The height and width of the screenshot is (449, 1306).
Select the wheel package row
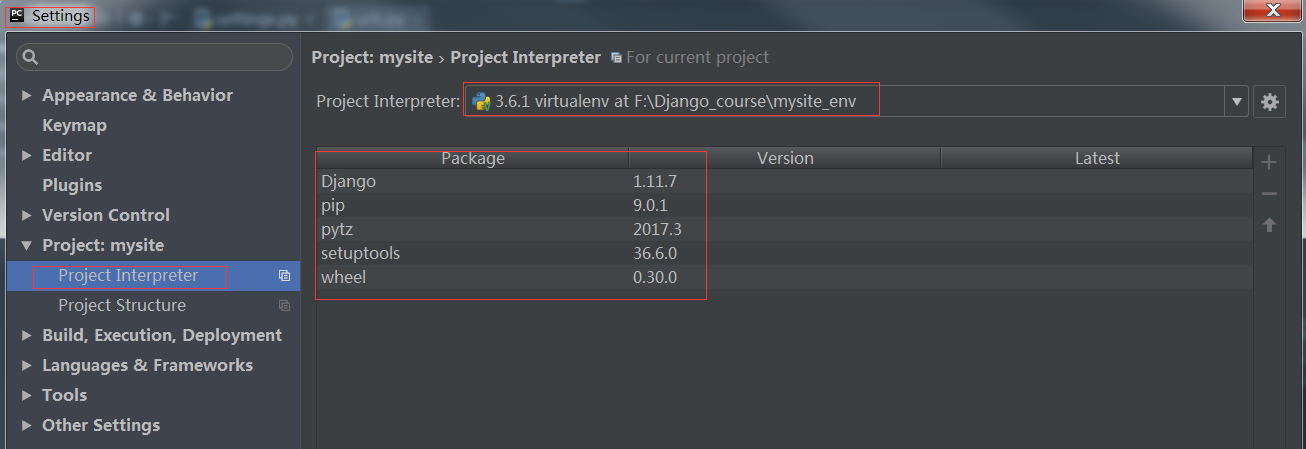[784, 278]
